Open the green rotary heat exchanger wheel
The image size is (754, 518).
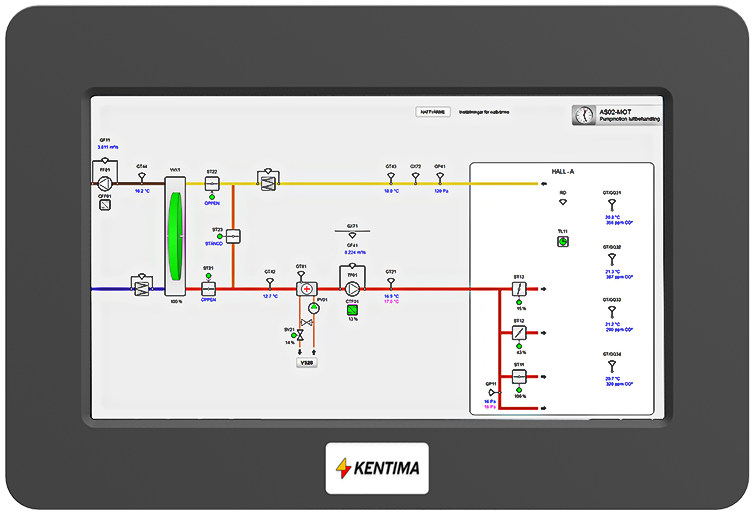point(176,235)
